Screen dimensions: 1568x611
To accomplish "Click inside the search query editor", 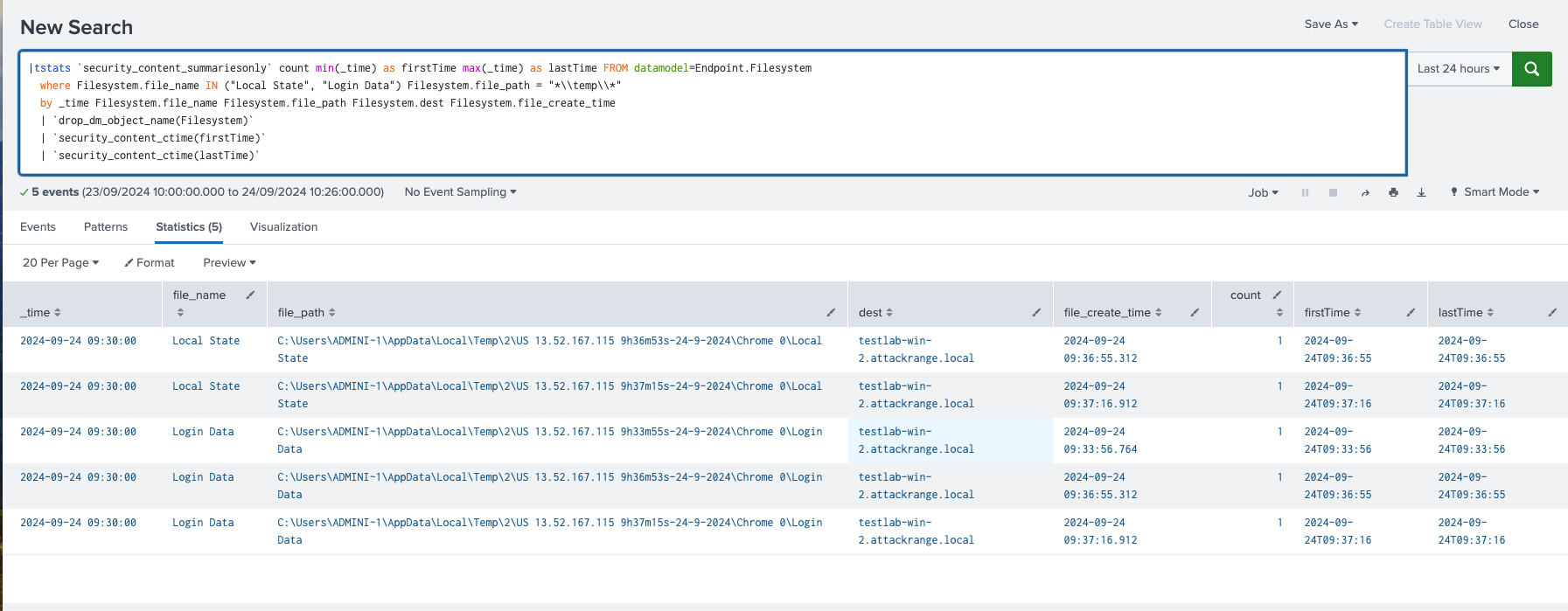I will click(712, 113).
